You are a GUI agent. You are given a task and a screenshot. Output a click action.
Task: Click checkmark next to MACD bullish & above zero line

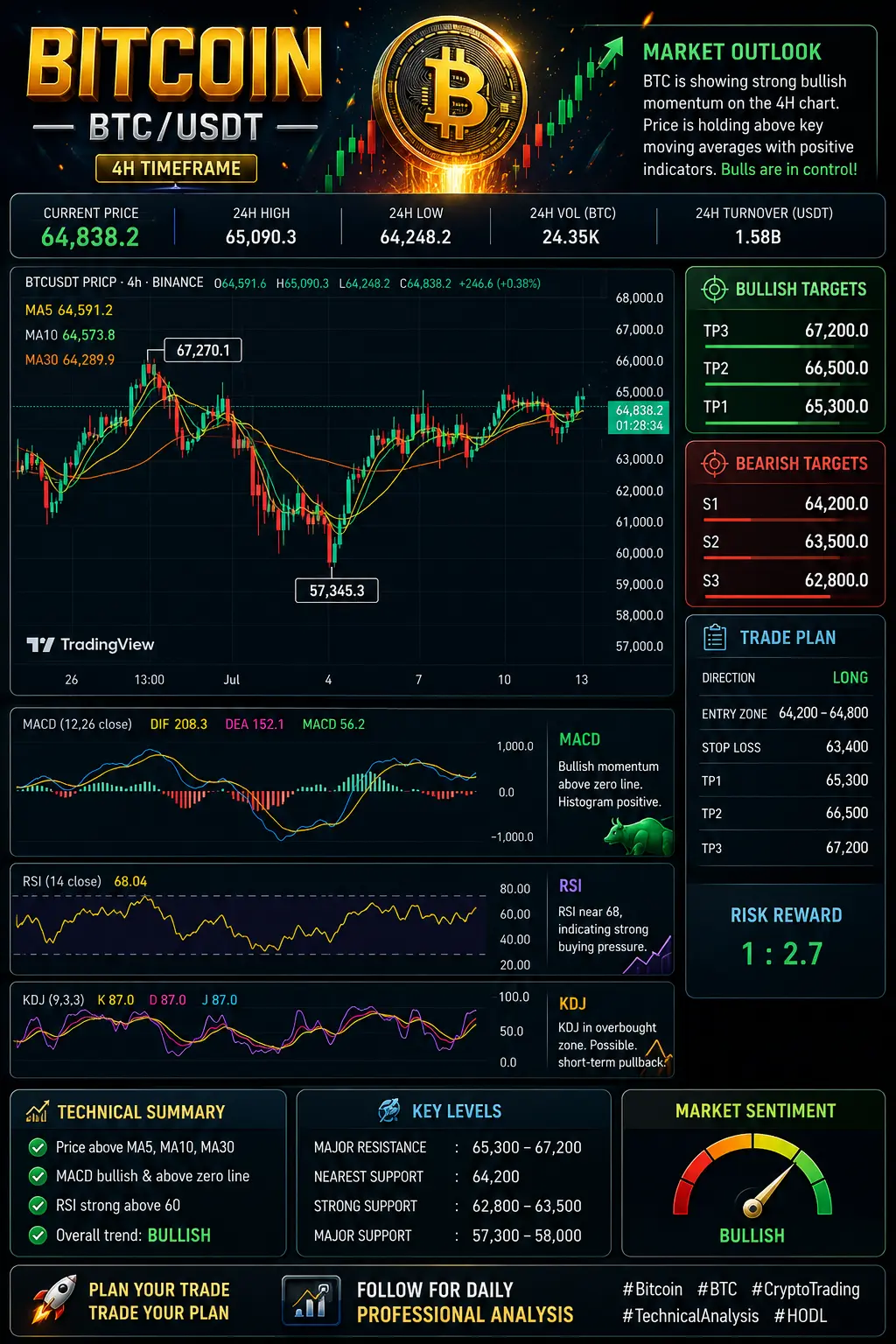pyautogui.click(x=38, y=1176)
